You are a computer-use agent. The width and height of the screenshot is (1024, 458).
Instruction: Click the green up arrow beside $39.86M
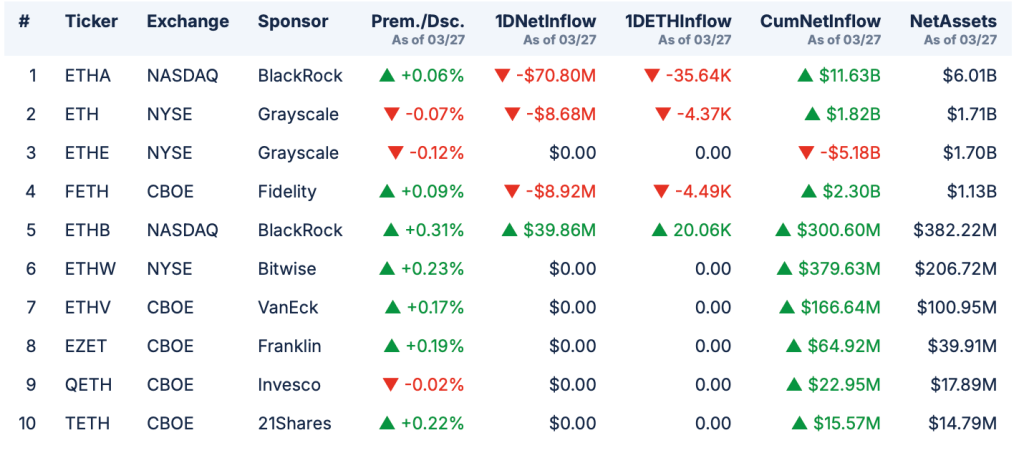coord(509,230)
